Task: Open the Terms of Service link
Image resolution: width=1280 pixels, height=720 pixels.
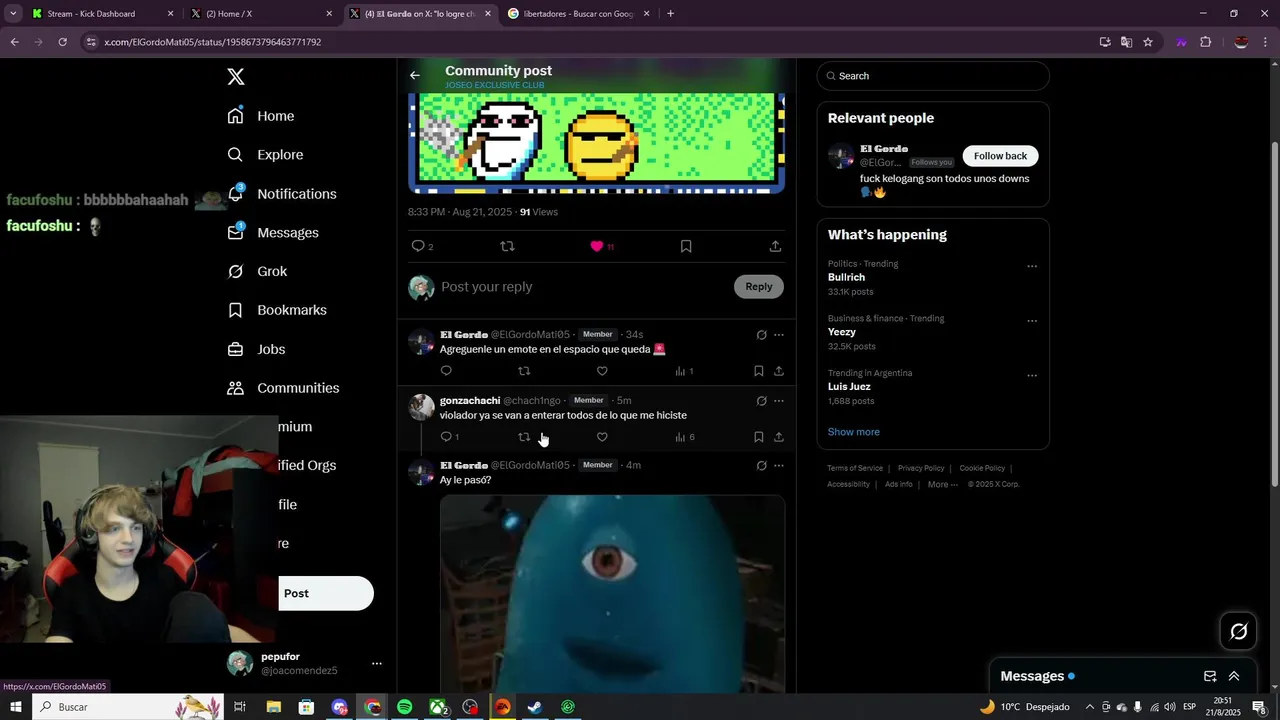Action: pos(855,468)
